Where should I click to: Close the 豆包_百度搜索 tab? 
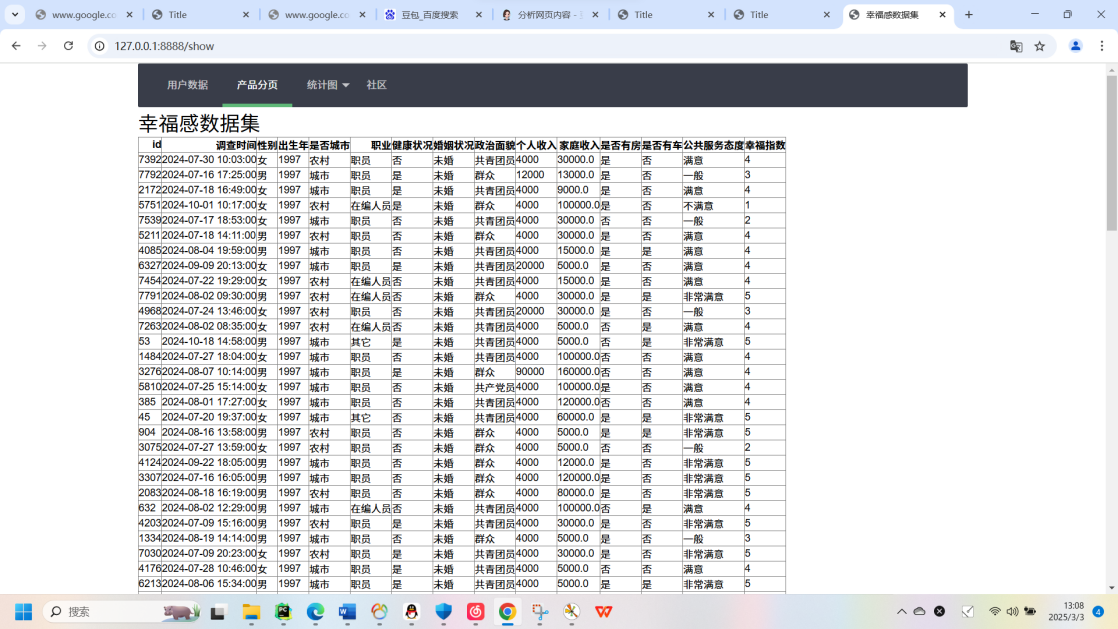pos(478,14)
